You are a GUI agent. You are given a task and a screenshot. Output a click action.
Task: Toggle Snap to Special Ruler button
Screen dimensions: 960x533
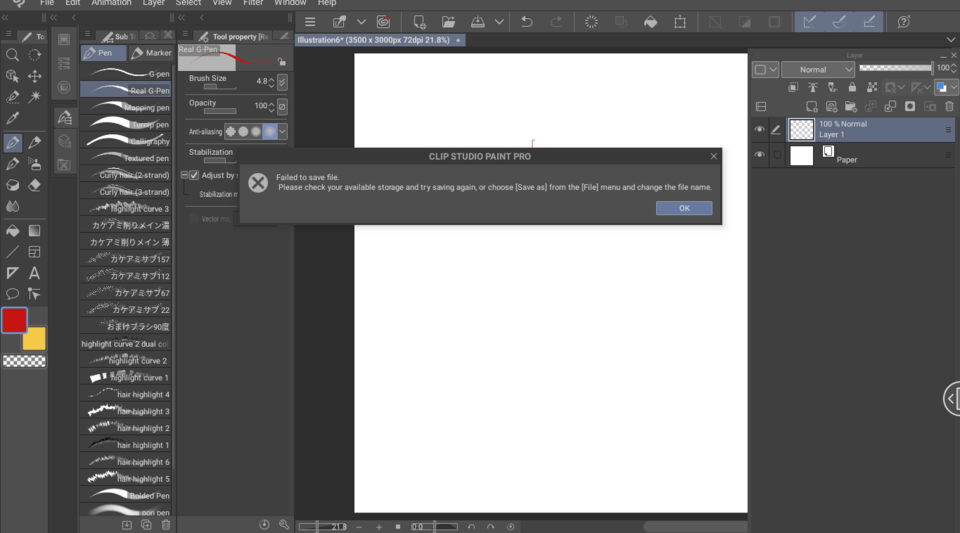point(839,22)
